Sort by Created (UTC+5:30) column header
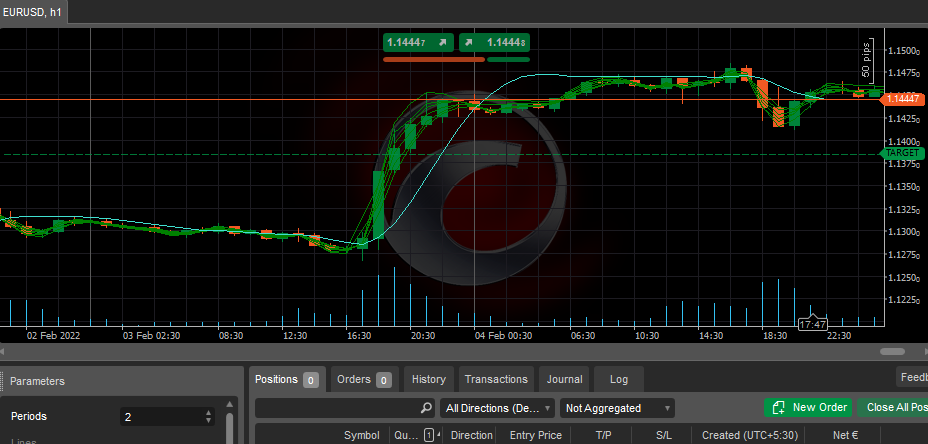This screenshot has height=444, width=928. 750,435
